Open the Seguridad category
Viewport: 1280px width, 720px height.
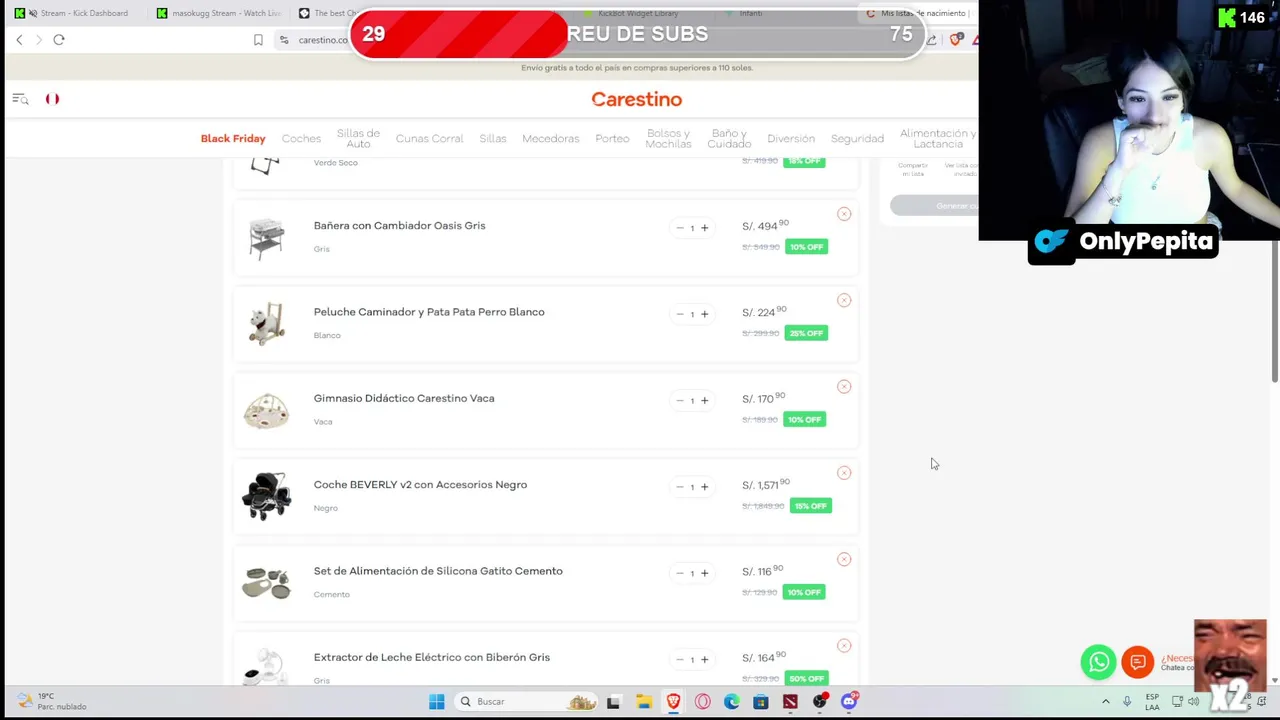coord(857,139)
